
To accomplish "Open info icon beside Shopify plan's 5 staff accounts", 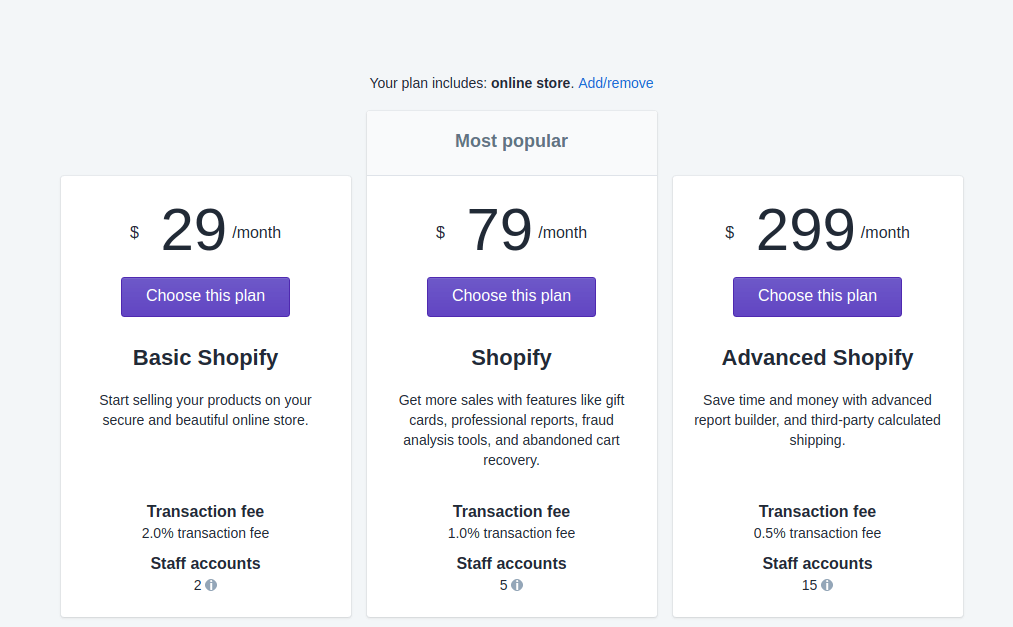I will (x=517, y=585).
